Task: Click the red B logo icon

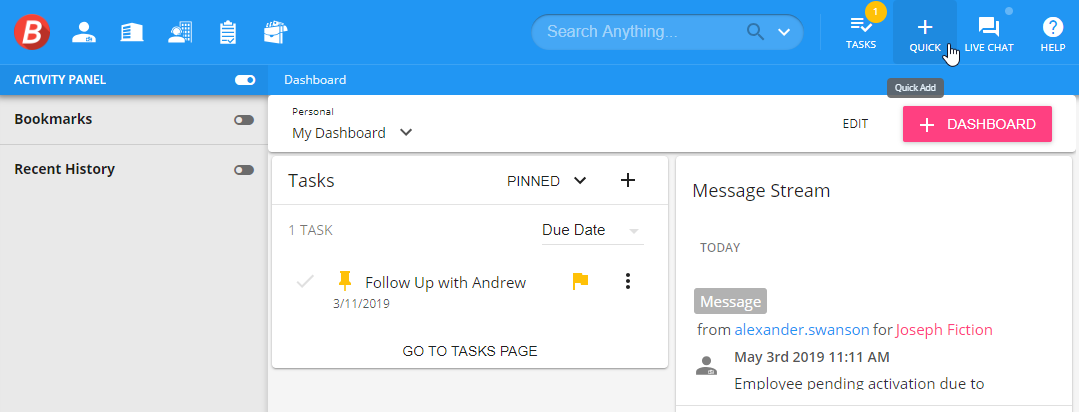Action: (32, 32)
